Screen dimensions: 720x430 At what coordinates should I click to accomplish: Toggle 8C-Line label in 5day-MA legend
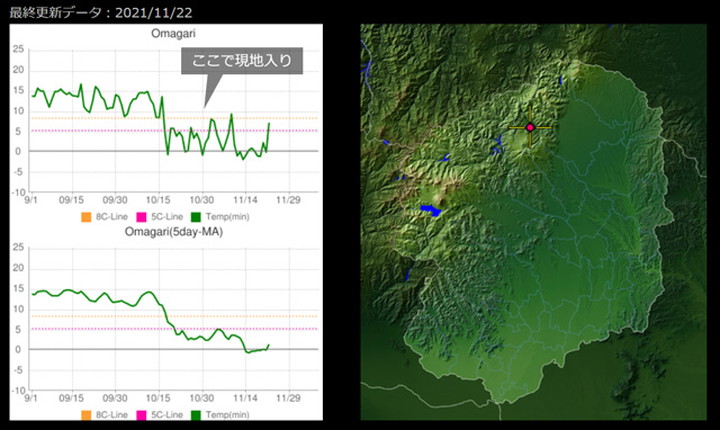[x=112, y=415]
